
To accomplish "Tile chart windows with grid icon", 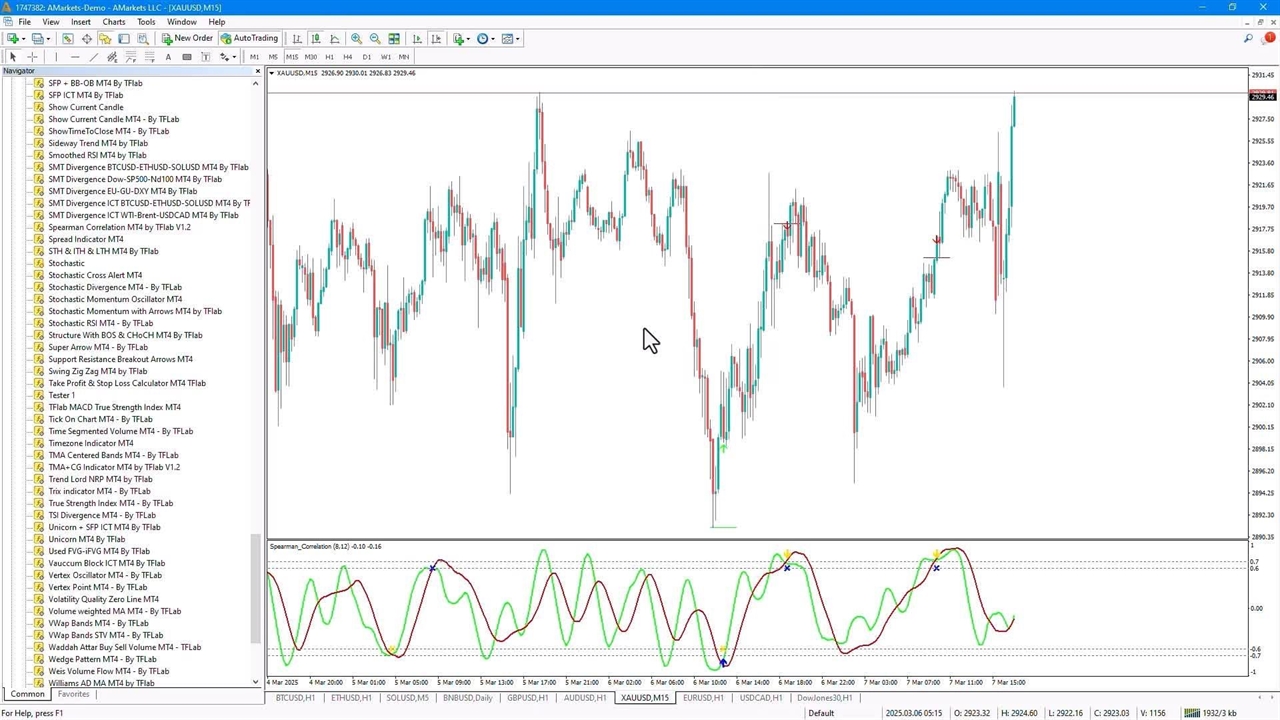I will (x=394, y=39).
